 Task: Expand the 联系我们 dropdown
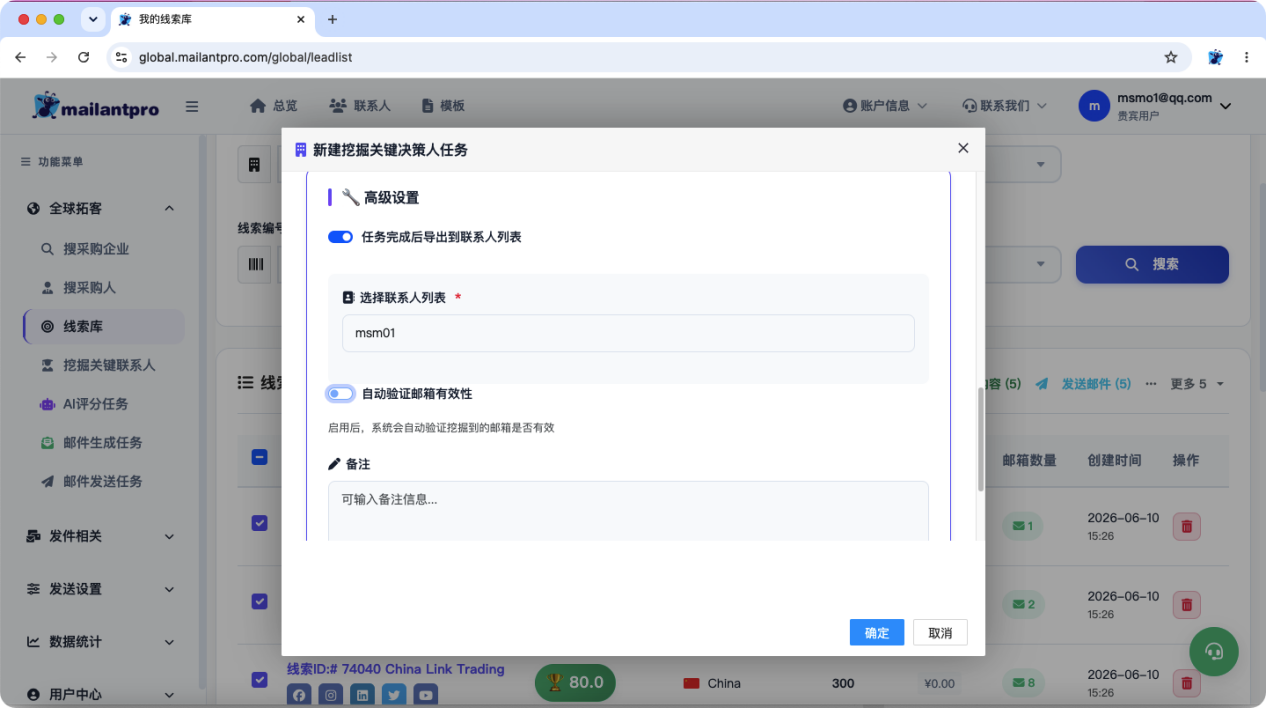point(1004,106)
